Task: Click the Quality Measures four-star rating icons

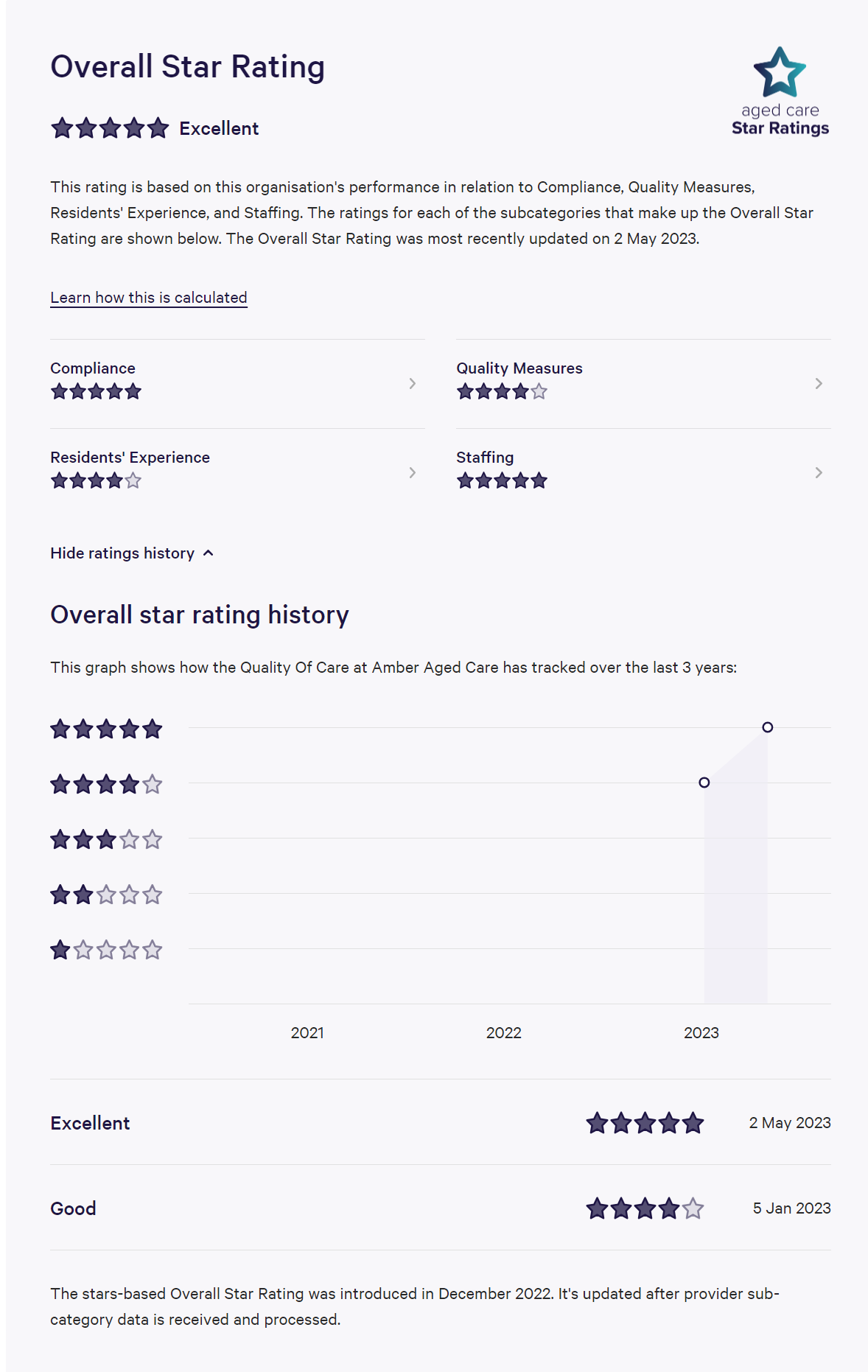Action: tap(502, 392)
